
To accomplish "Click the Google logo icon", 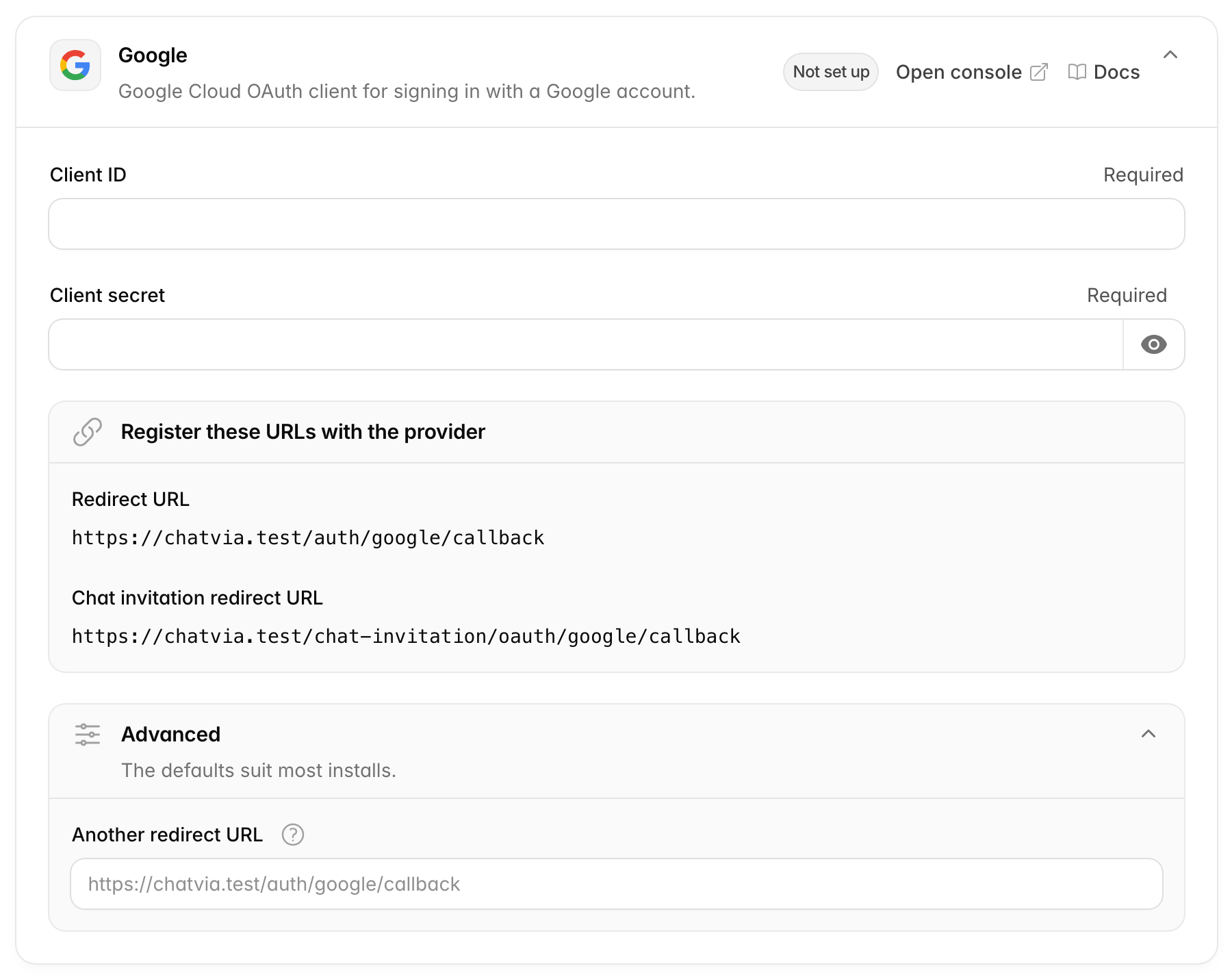I will 75,65.
